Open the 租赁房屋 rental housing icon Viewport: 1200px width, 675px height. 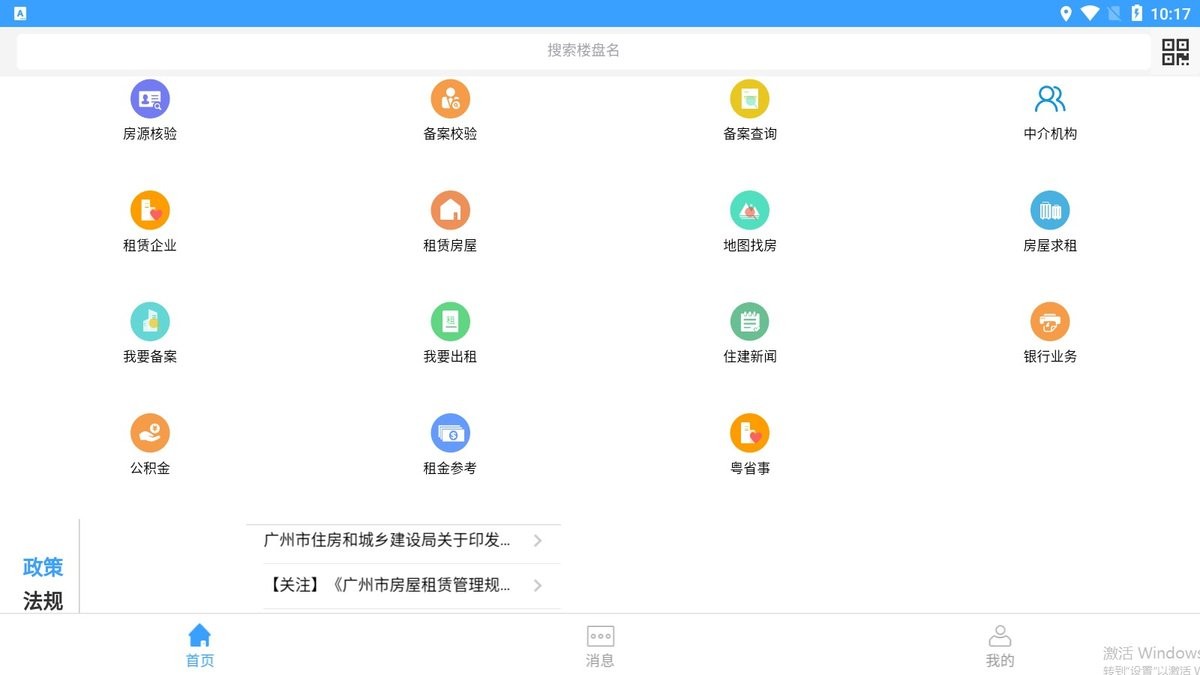(450, 220)
